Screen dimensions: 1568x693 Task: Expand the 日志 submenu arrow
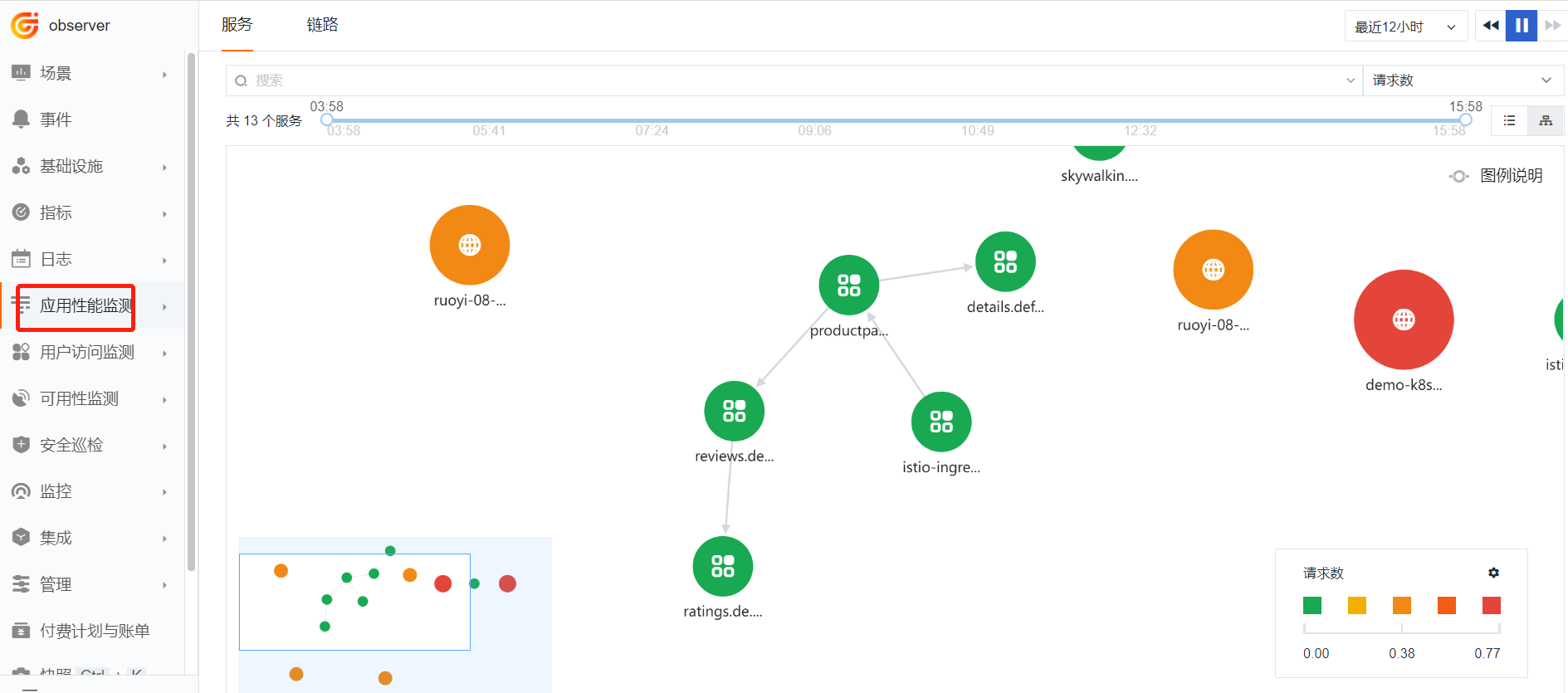164,261
